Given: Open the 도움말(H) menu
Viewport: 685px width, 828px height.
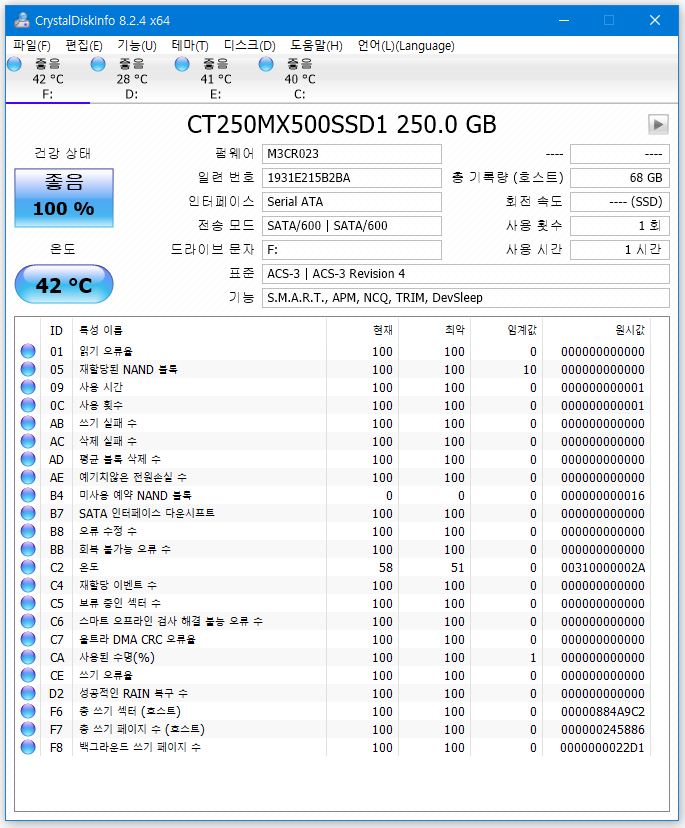Looking at the screenshot, I should pos(316,46).
